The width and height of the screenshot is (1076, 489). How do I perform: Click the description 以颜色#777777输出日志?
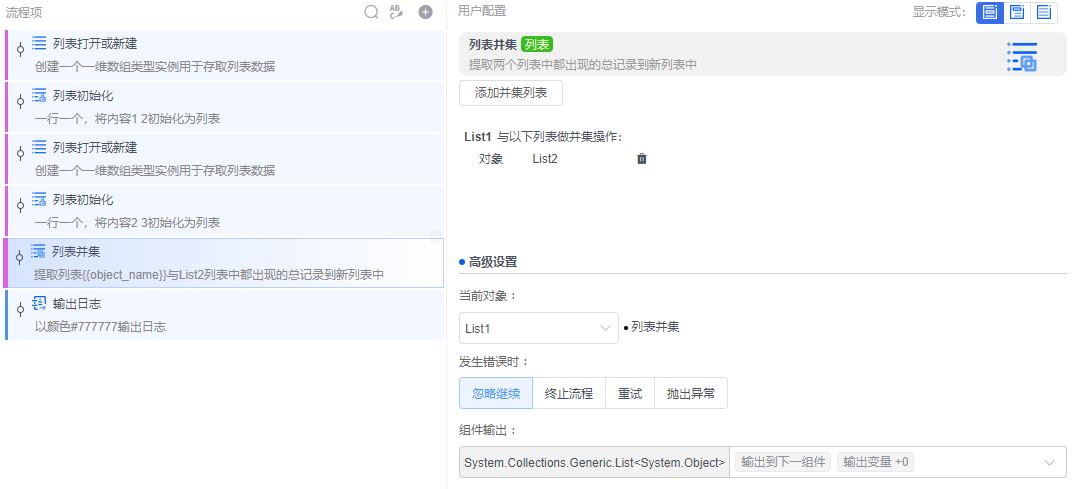[x=100, y=327]
